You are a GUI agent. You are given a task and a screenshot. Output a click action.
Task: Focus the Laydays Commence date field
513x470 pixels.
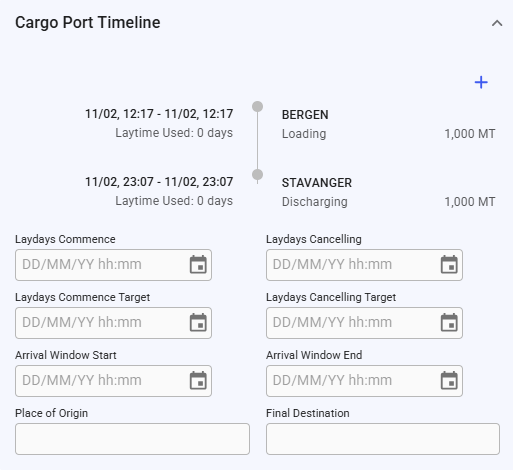tap(113, 265)
